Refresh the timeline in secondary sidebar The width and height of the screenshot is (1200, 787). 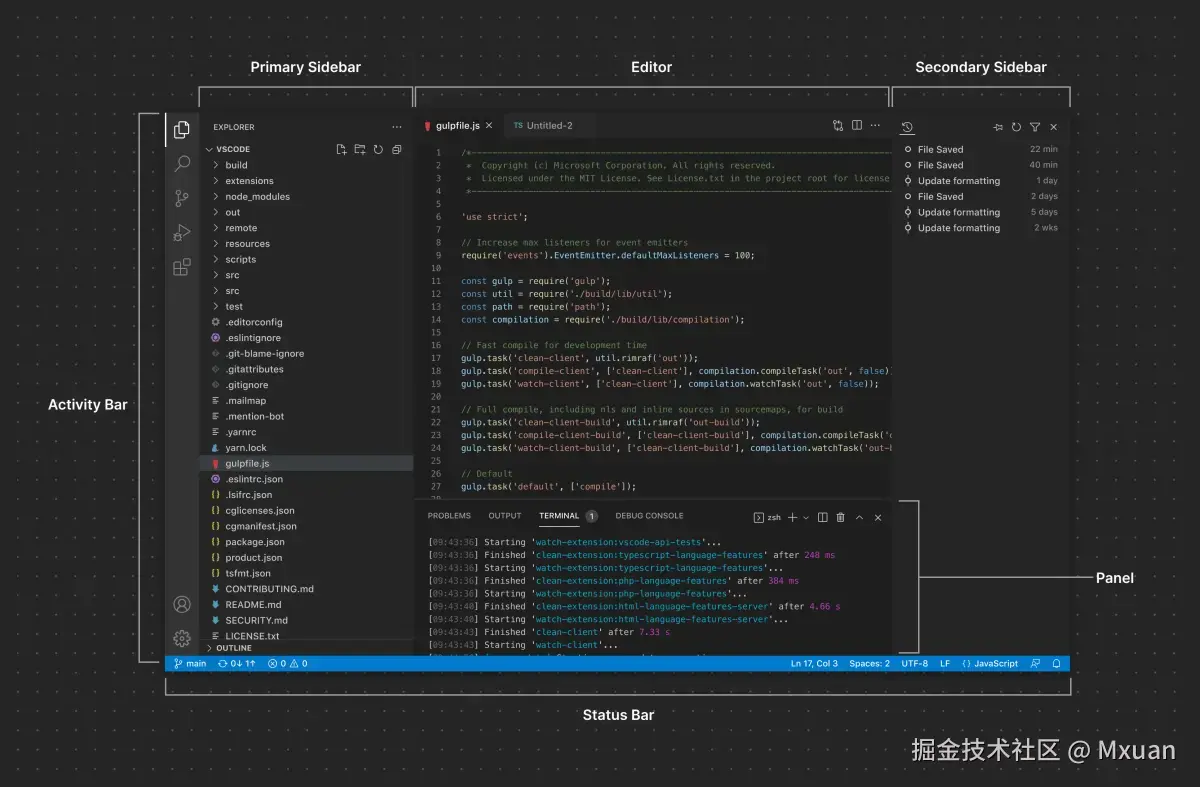pyautogui.click(x=1016, y=127)
